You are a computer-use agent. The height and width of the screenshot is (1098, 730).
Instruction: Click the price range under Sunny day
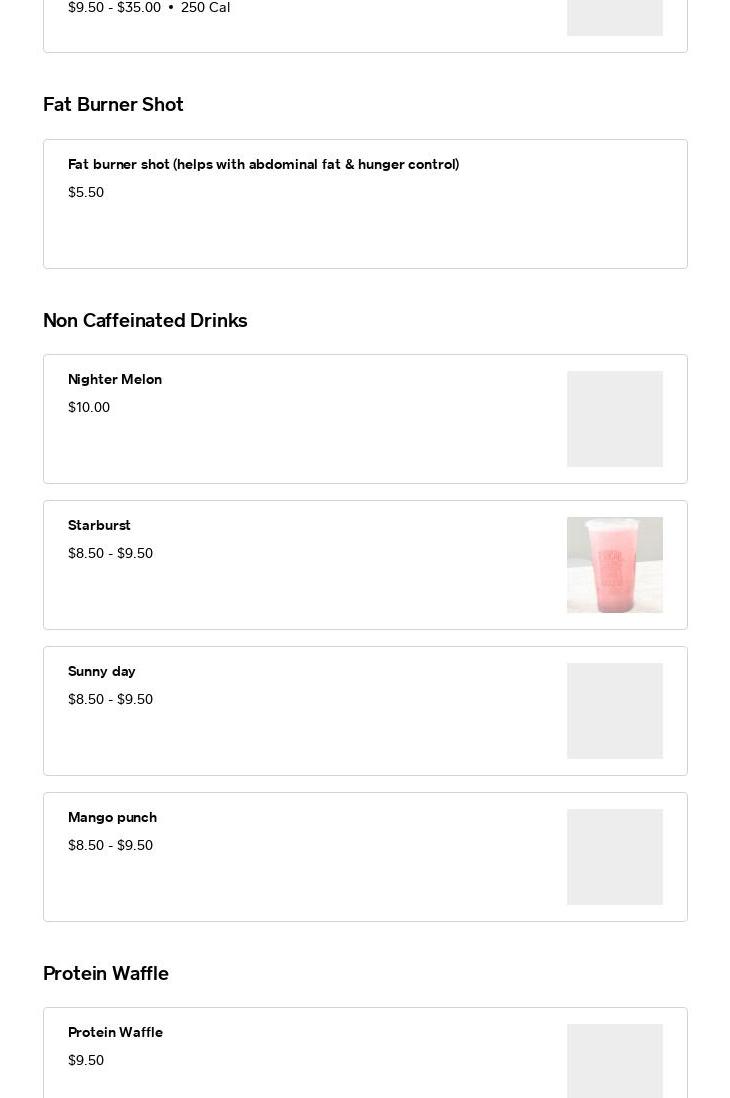(x=110, y=699)
